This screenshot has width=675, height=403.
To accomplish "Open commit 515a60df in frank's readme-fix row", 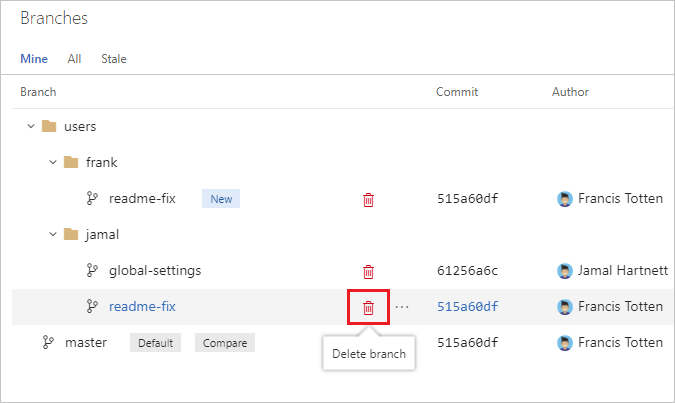I will point(468,198).
